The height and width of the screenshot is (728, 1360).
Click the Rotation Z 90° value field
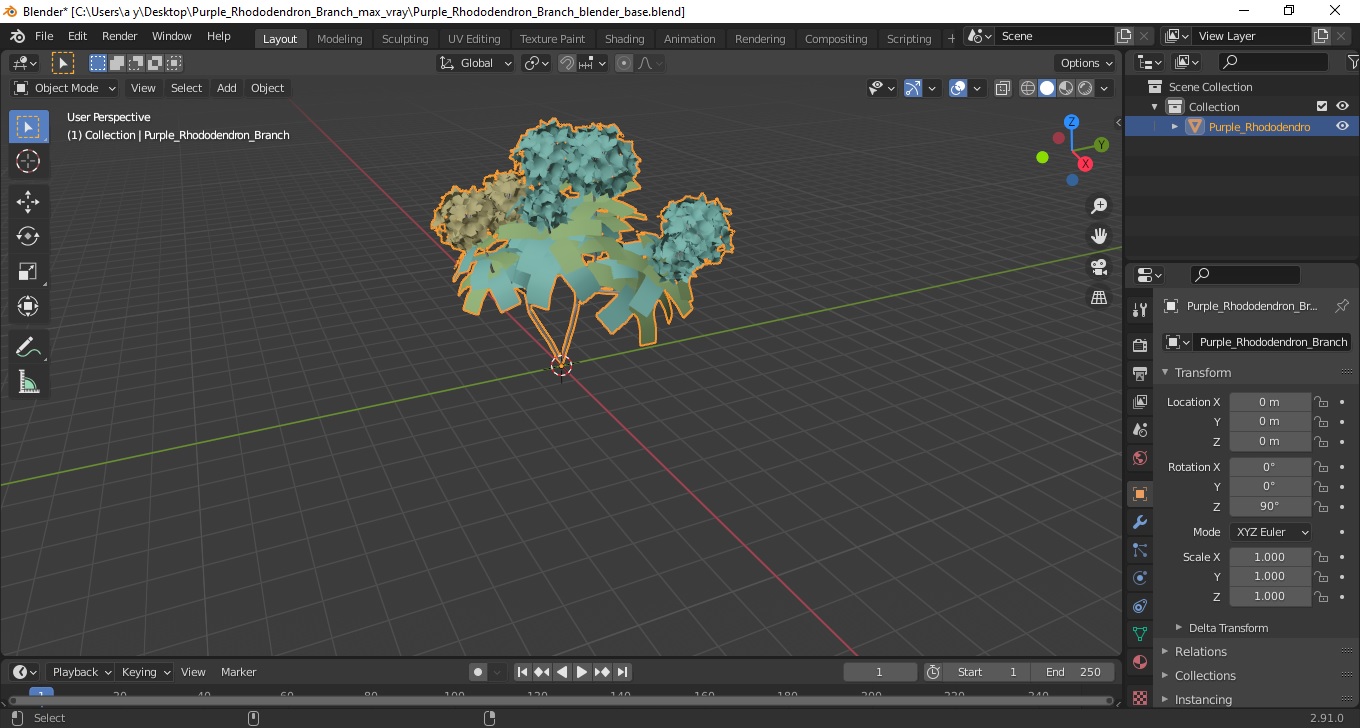pos(1269,506)
